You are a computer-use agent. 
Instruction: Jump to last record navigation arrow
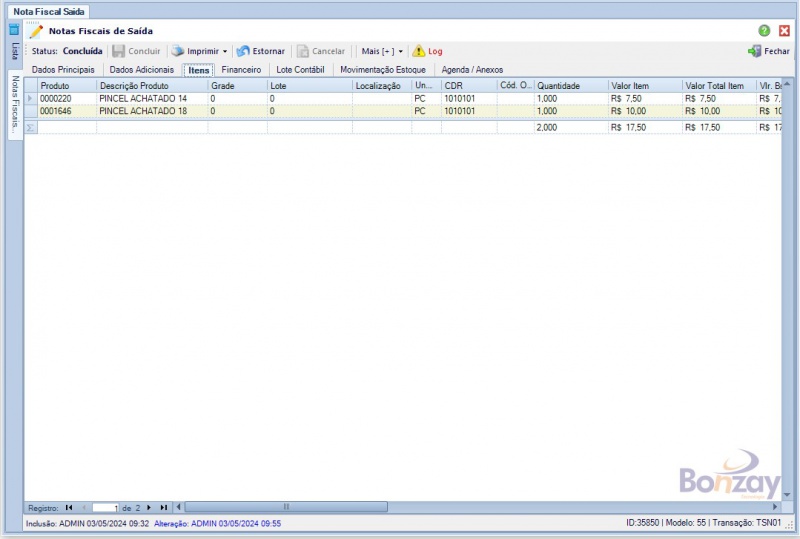pos(163,507)
